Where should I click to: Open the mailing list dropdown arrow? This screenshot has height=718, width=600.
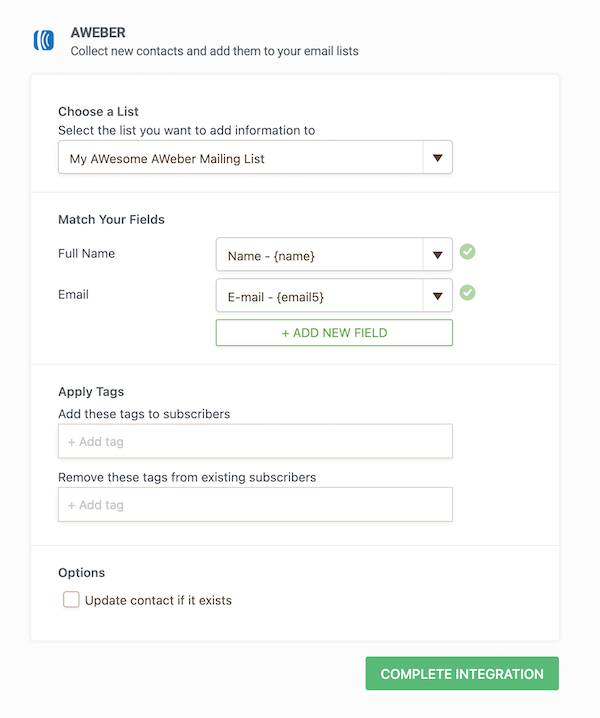click(437, 158)
